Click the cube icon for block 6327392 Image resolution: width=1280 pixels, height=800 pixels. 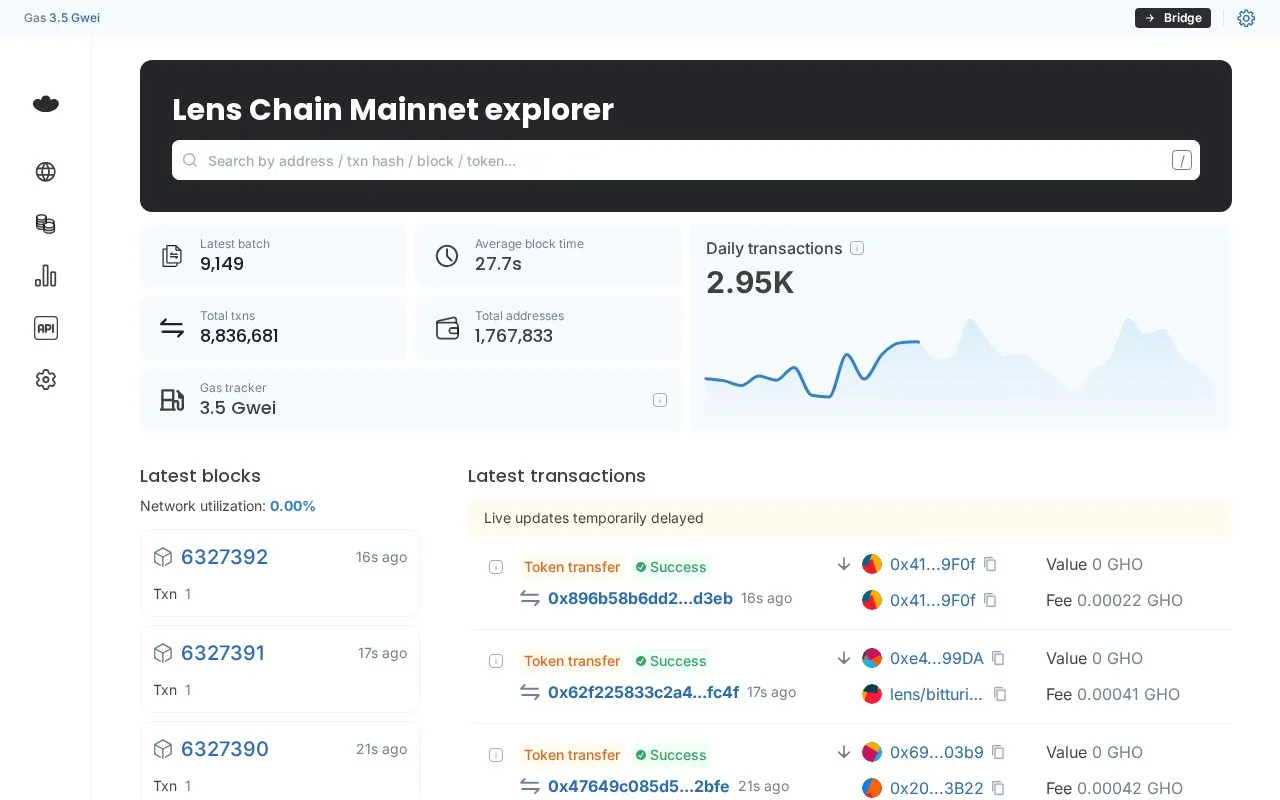point(163,557)
